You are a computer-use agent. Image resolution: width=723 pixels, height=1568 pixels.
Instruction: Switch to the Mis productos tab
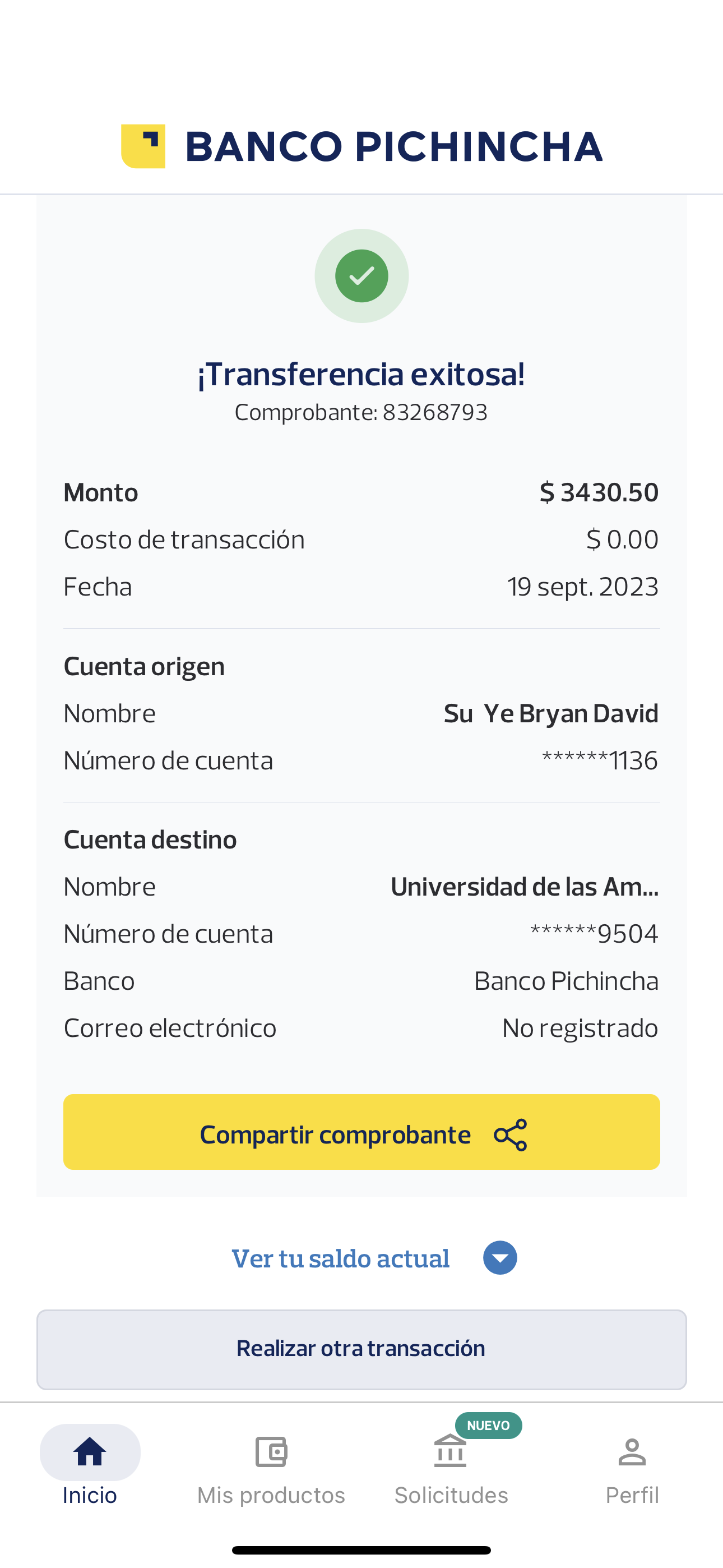click(271, 1495)
